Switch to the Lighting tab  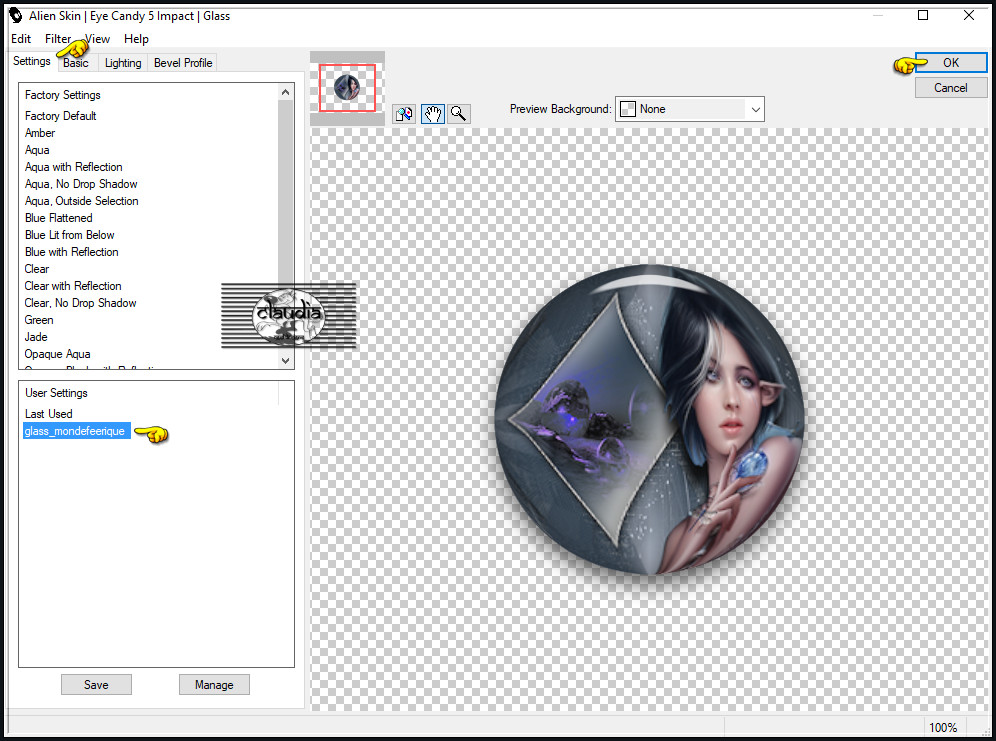[123, 63]
